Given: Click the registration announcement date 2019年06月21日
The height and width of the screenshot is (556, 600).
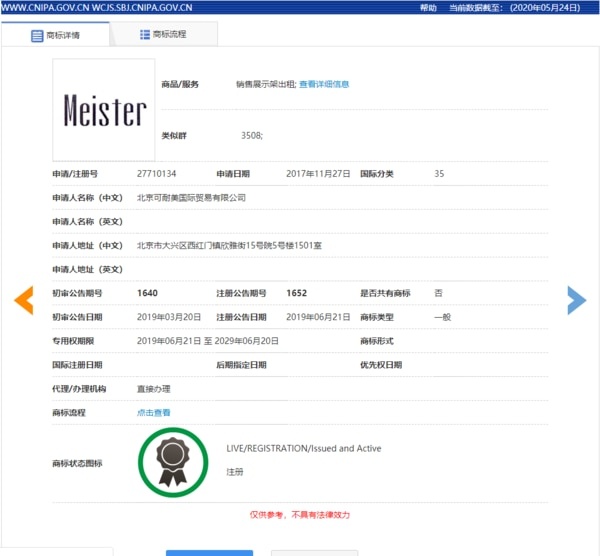Looking at the screenshot, I should click(318, 317).
